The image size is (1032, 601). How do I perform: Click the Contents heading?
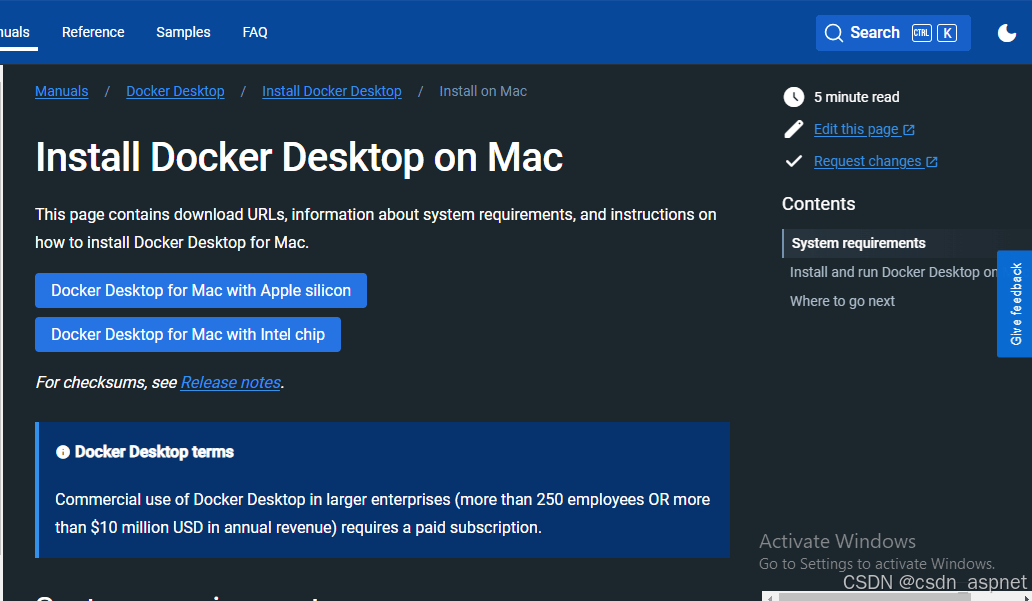click(x=818, y=204)
